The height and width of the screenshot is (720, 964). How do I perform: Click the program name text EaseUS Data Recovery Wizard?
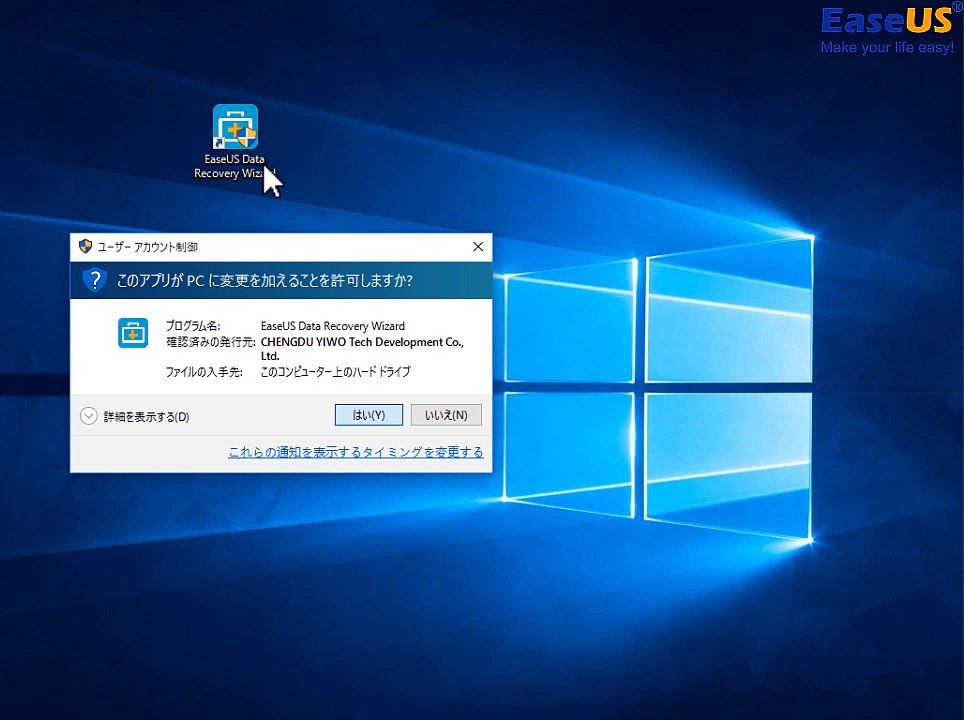click(x=333, y=326)
